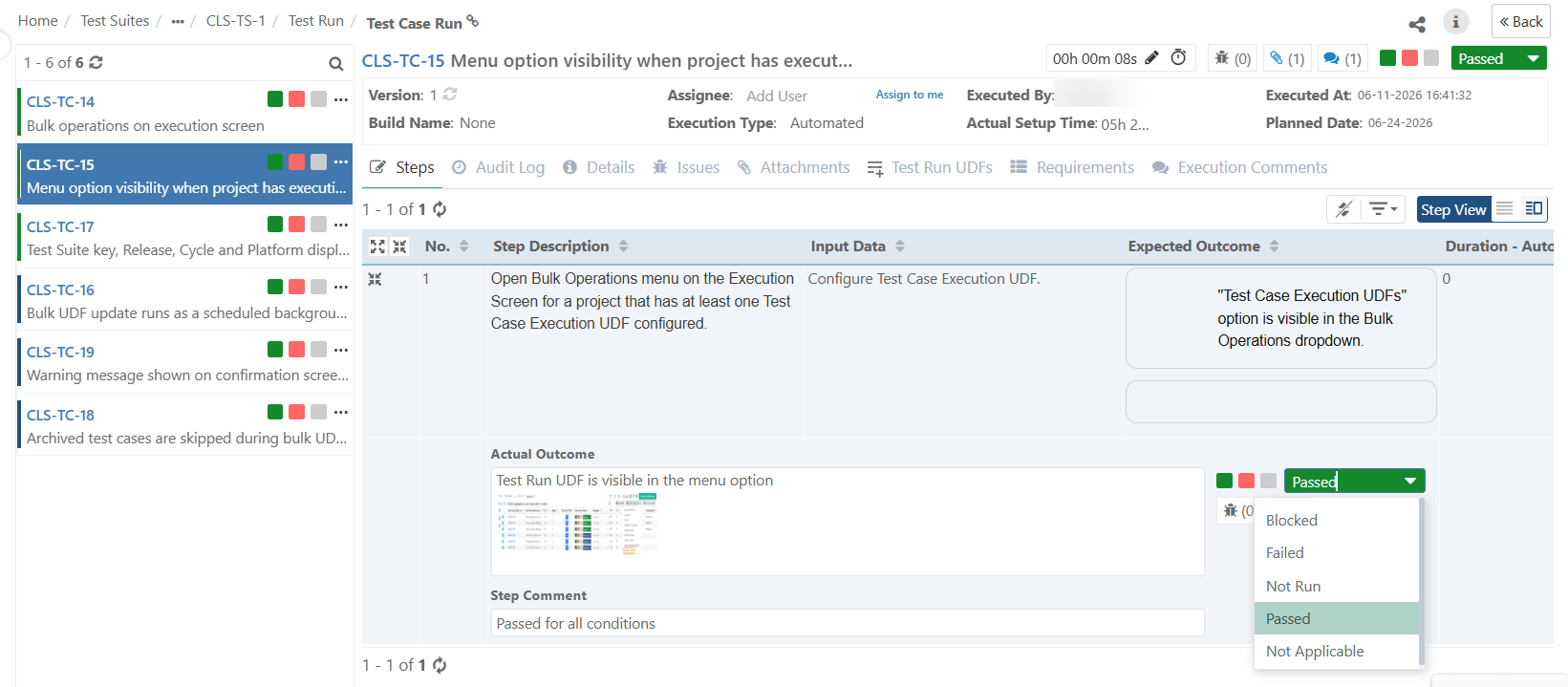Go back with the Back button
Viewport: 1568px width, 687px height.
pyautogui.click(x=1521, y=21)
